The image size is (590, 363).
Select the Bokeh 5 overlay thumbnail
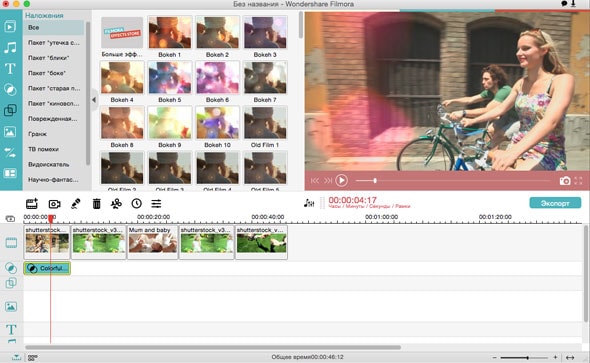pos(170,78)
